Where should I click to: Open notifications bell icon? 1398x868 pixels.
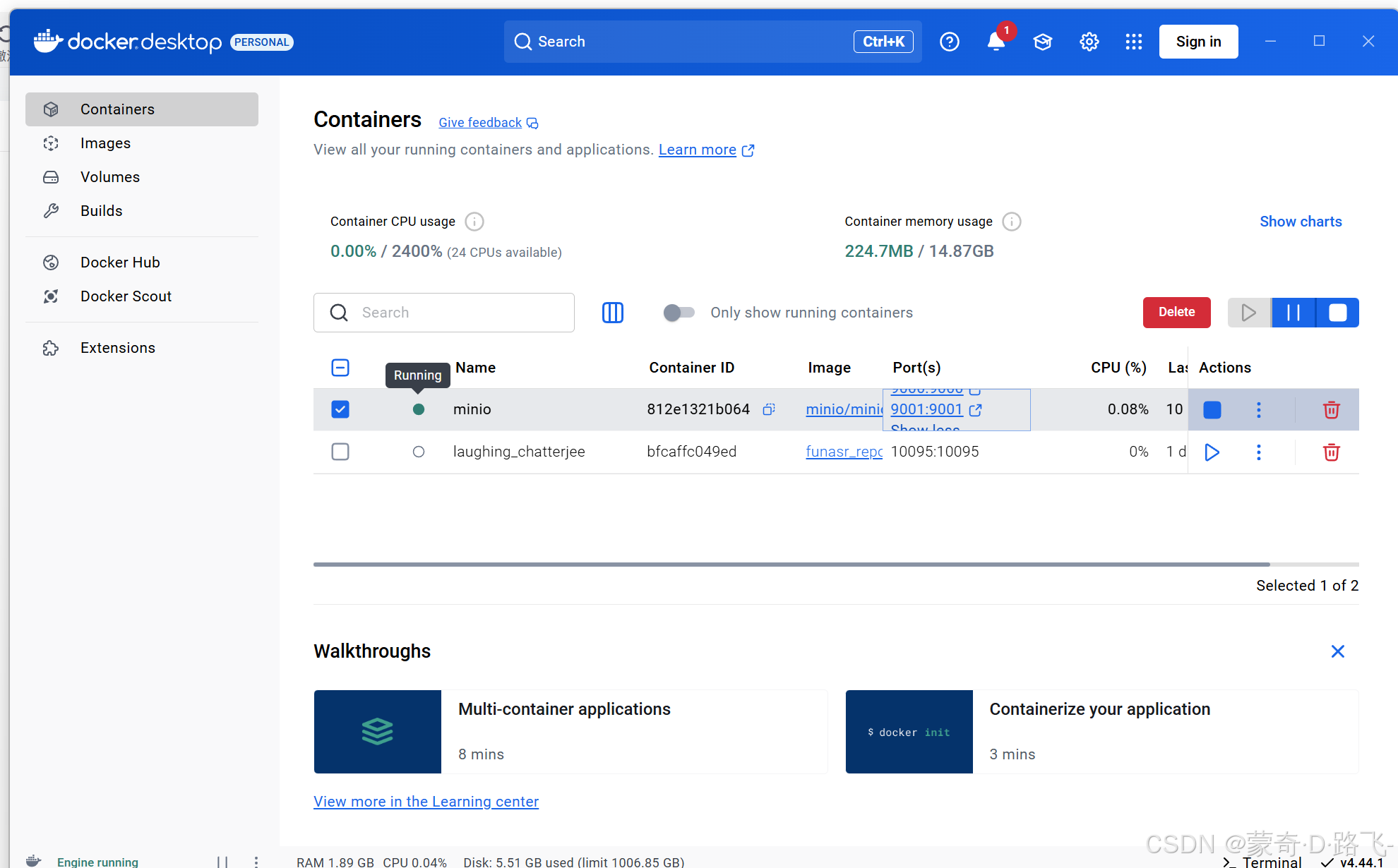[x=996, y=42]
